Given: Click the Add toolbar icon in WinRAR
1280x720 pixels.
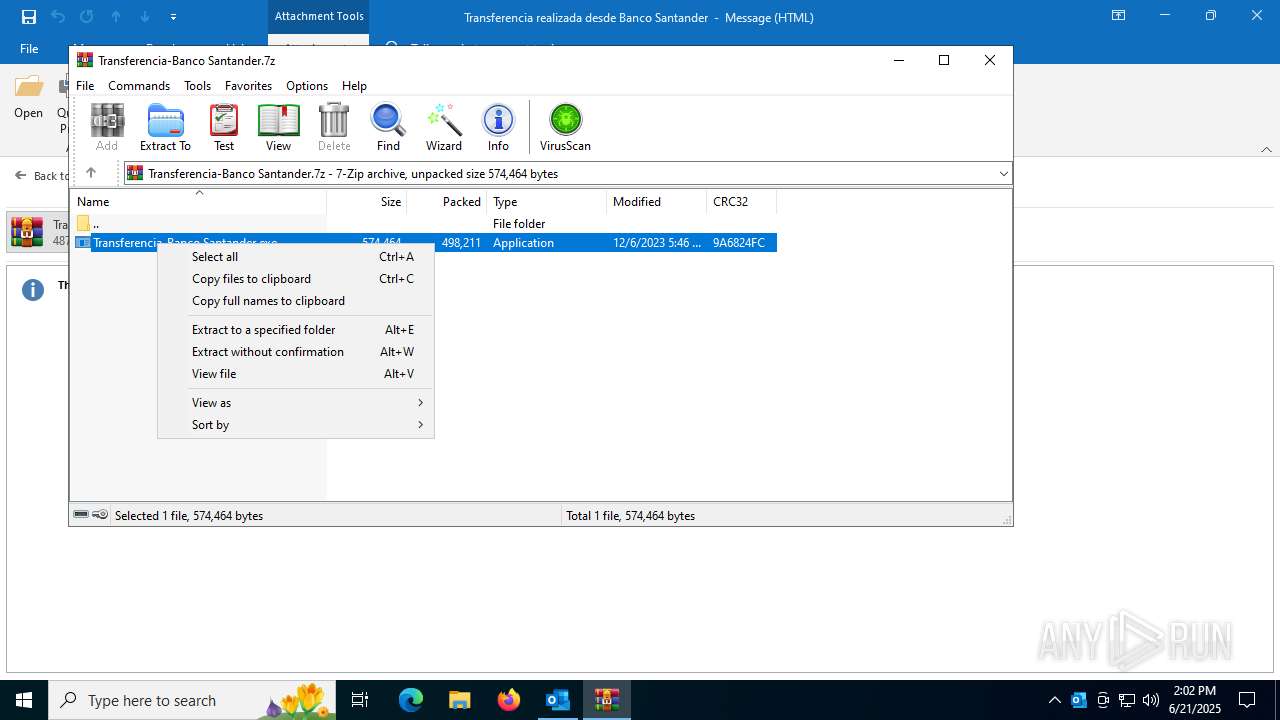Looking at the screenshot, I should point(107,128).
